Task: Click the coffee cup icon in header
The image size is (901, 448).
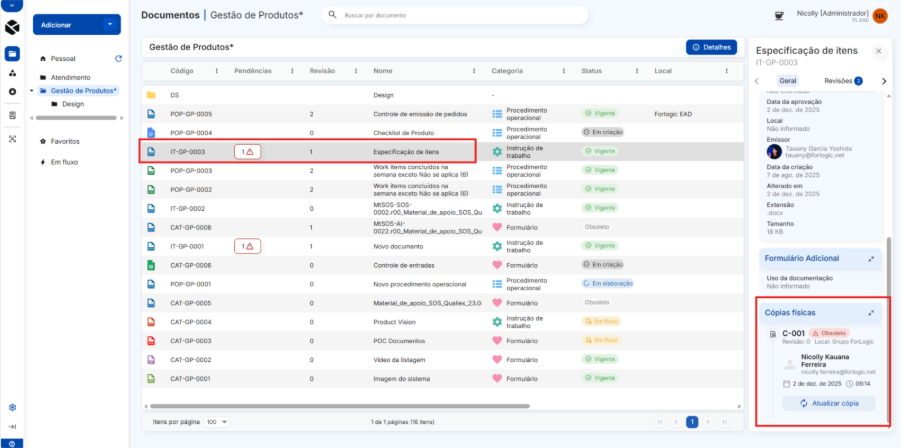Action: 780,15
